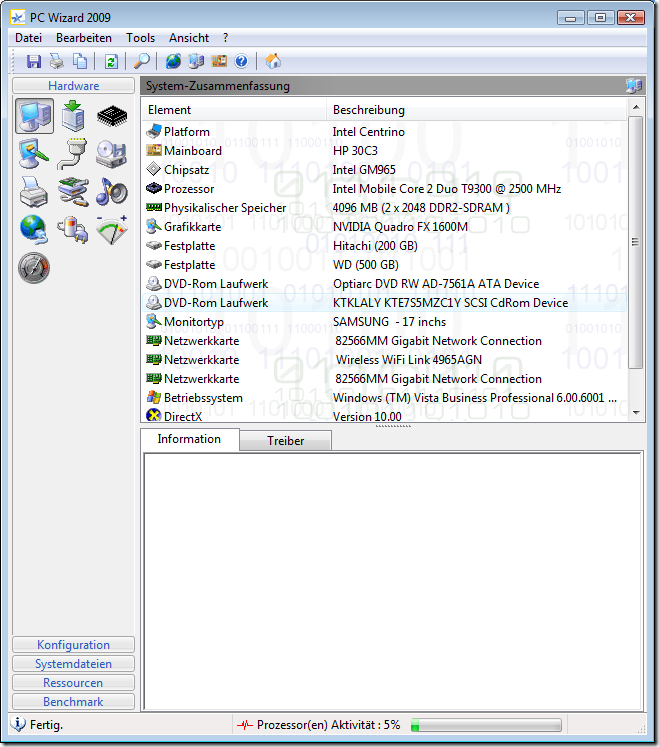Select the Multimedia music note speaker icon
Screen dimensions: 659x747
click(112, 192)
